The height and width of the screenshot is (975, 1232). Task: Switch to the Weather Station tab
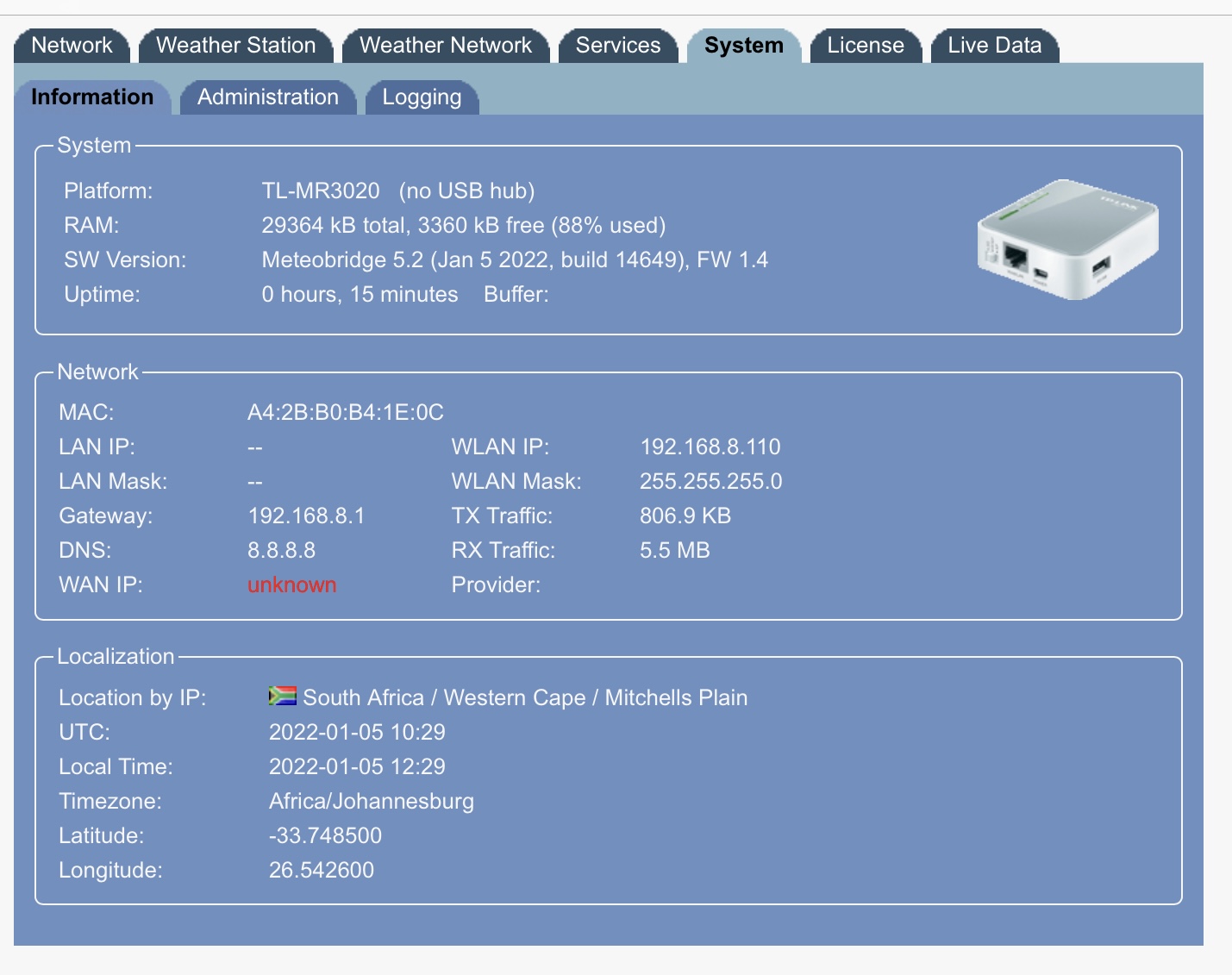(x=235, y=46)
